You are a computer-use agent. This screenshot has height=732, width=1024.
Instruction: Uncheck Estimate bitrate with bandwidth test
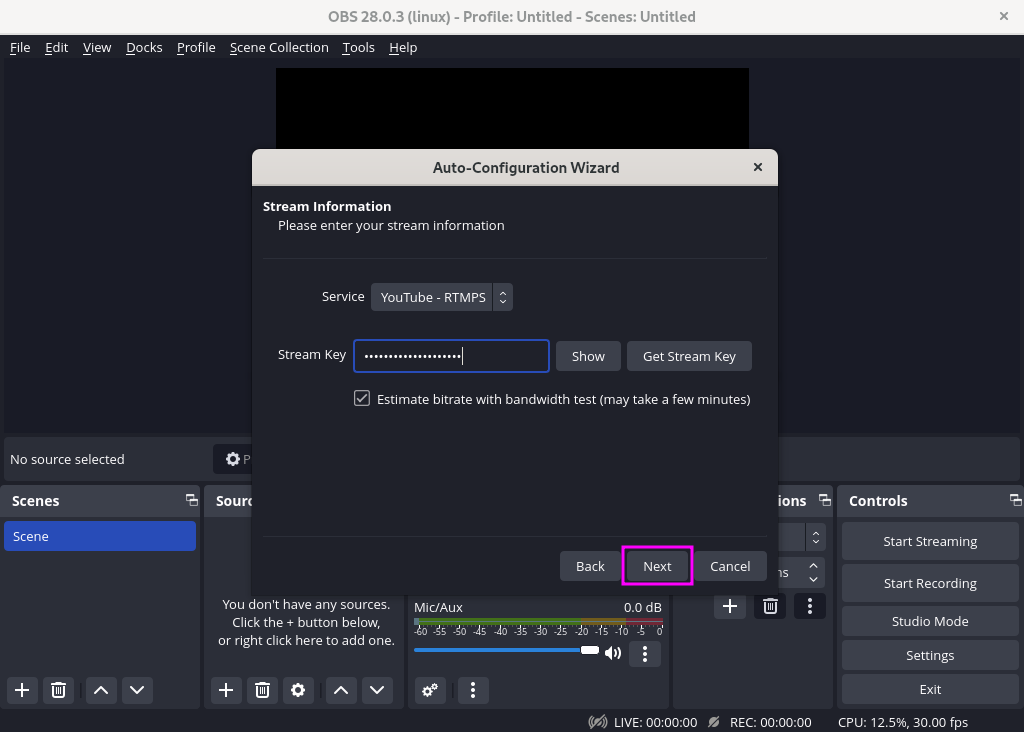[361, 398]
